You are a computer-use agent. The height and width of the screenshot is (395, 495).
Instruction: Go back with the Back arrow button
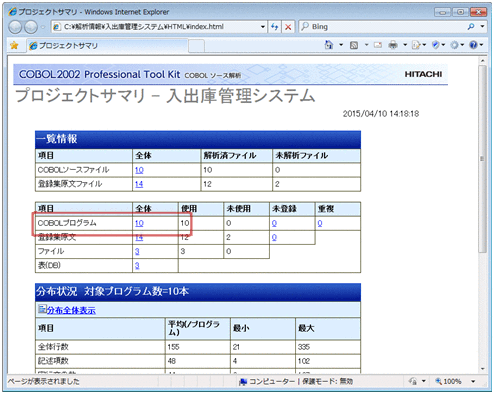coord(15,27)
